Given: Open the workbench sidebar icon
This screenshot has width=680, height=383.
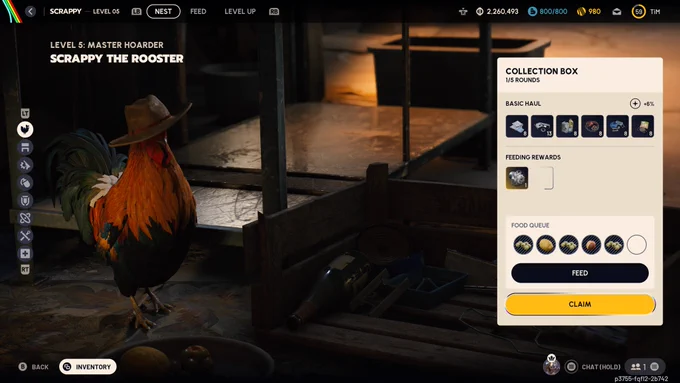Looking at the screenshot, I should click(25, 147).
